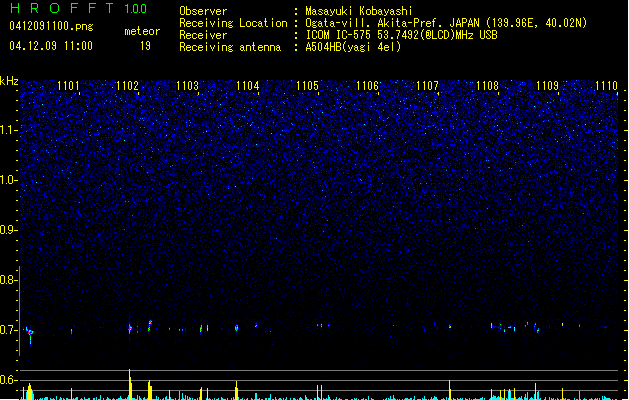Image resolution: width=629 pixels, height=400 pixels.
Task: Click the 1101 time marker
Action: click(68, 85)
